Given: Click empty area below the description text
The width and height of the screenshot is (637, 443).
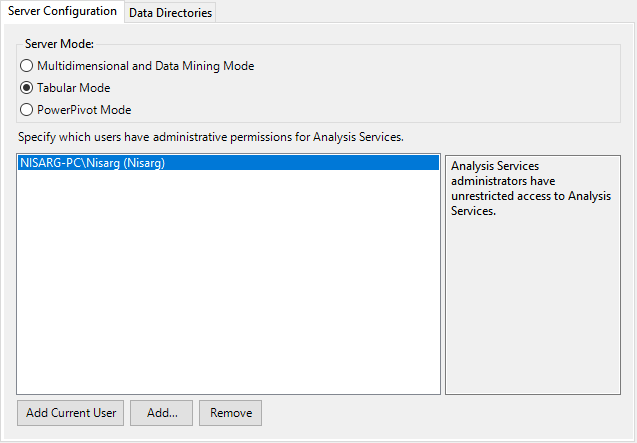Looking at the screenshot, I should pyautogui.click(x=532, y=310).
